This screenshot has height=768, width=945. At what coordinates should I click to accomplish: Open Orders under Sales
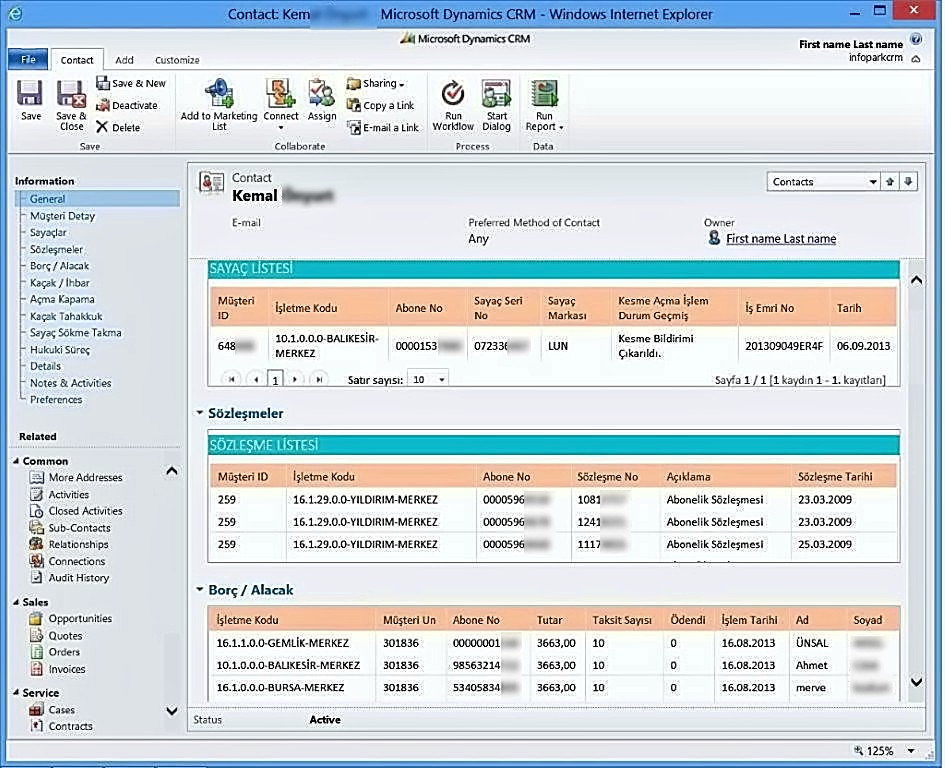[55, 652]
